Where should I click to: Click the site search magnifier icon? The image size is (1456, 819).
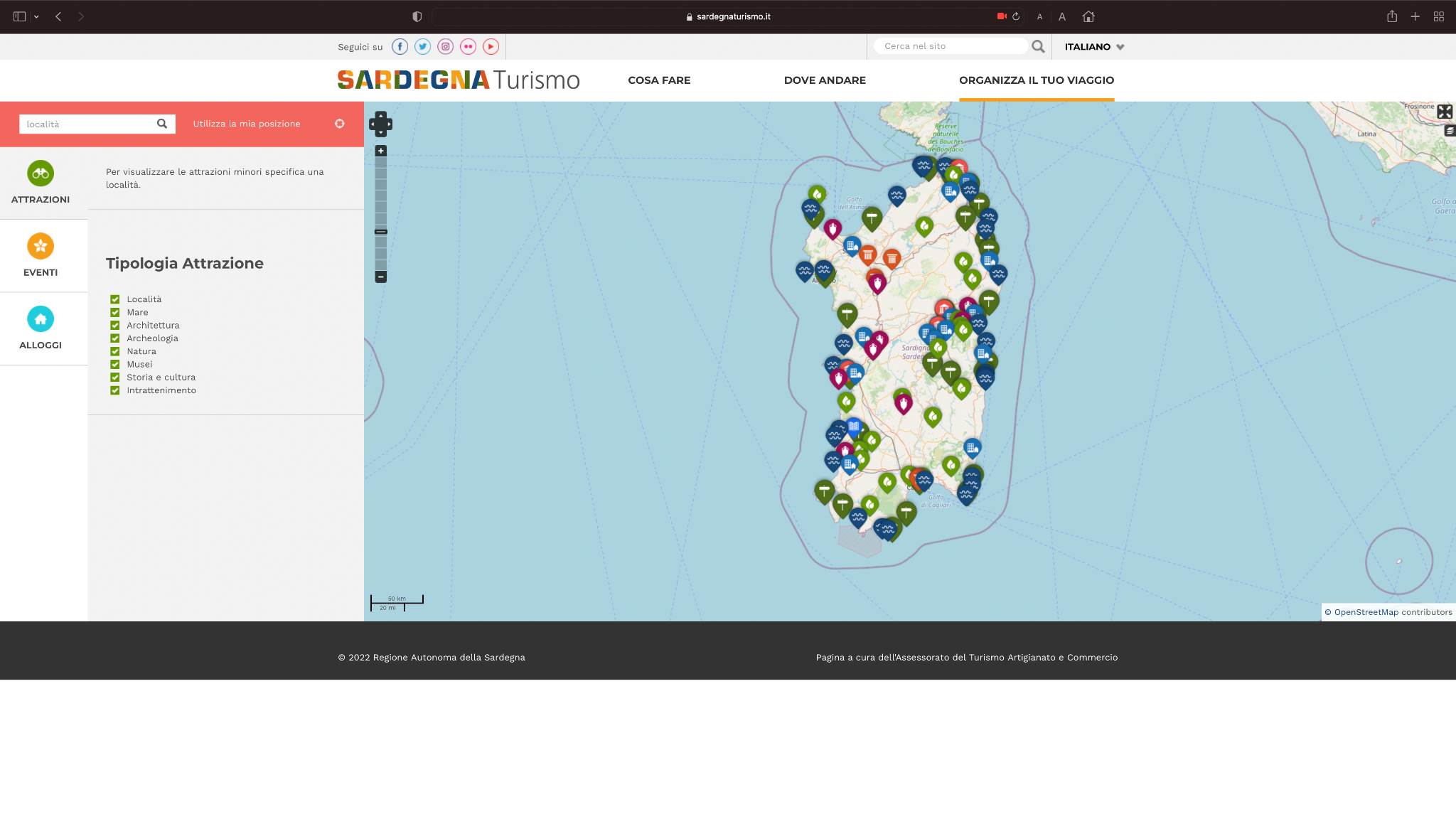click(x=1038, y=46)
